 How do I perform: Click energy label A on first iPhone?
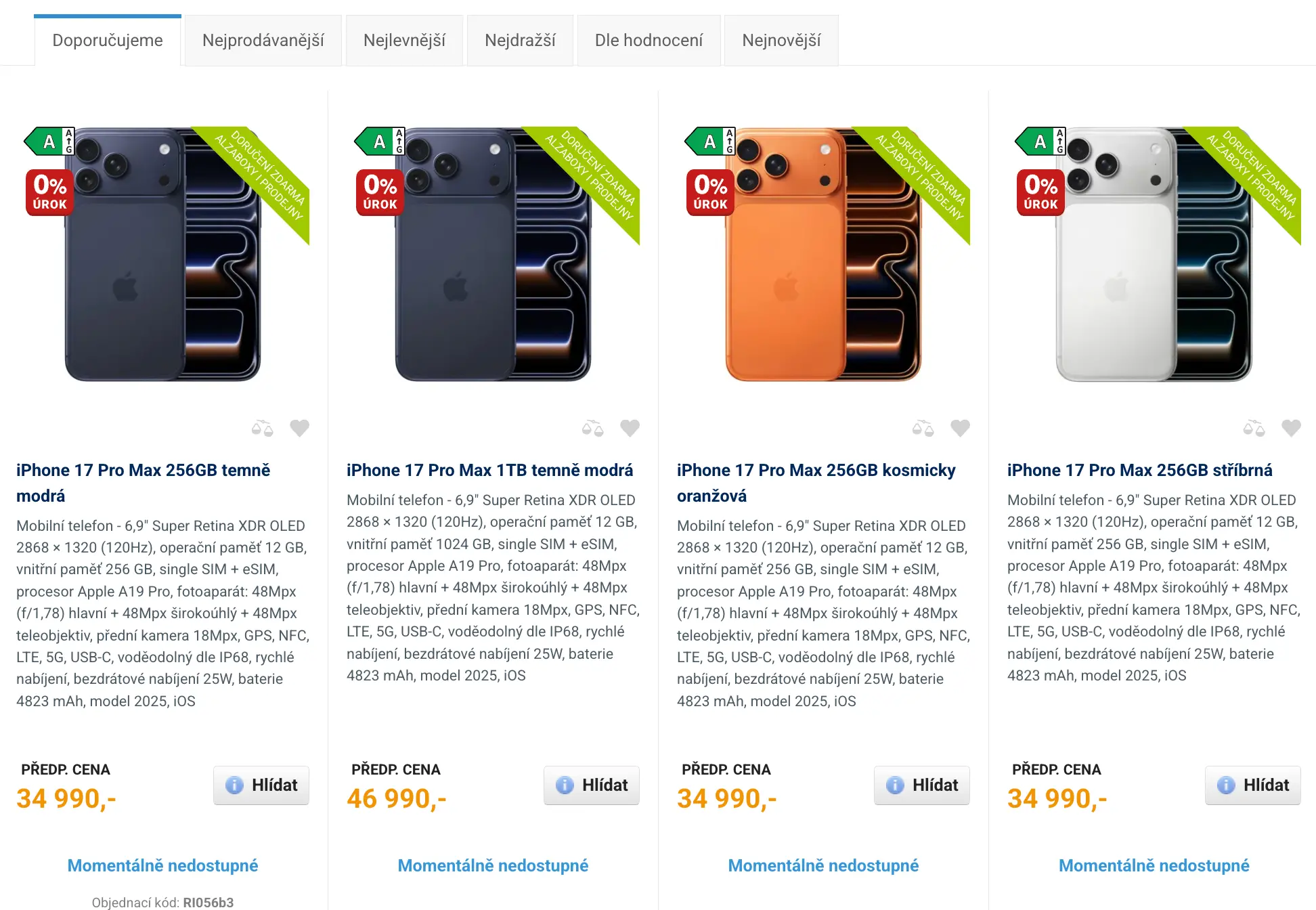pyautogui.click(x=49, y=142)
